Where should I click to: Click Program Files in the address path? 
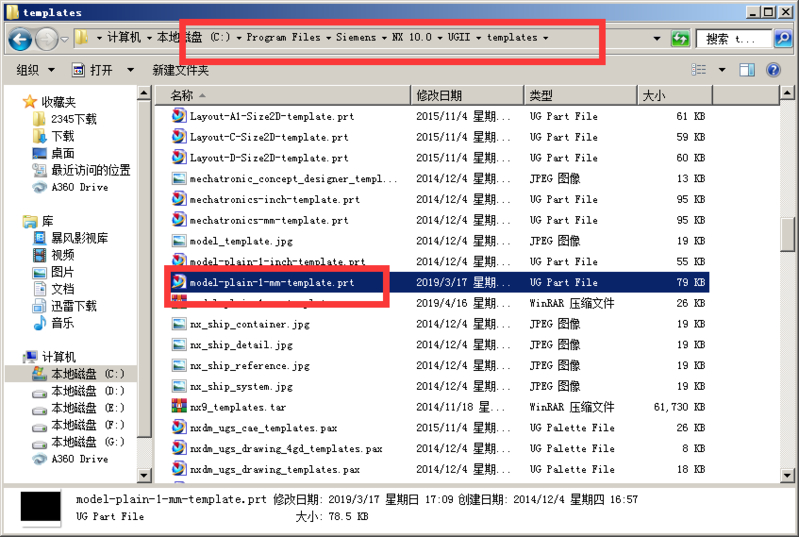283,37
